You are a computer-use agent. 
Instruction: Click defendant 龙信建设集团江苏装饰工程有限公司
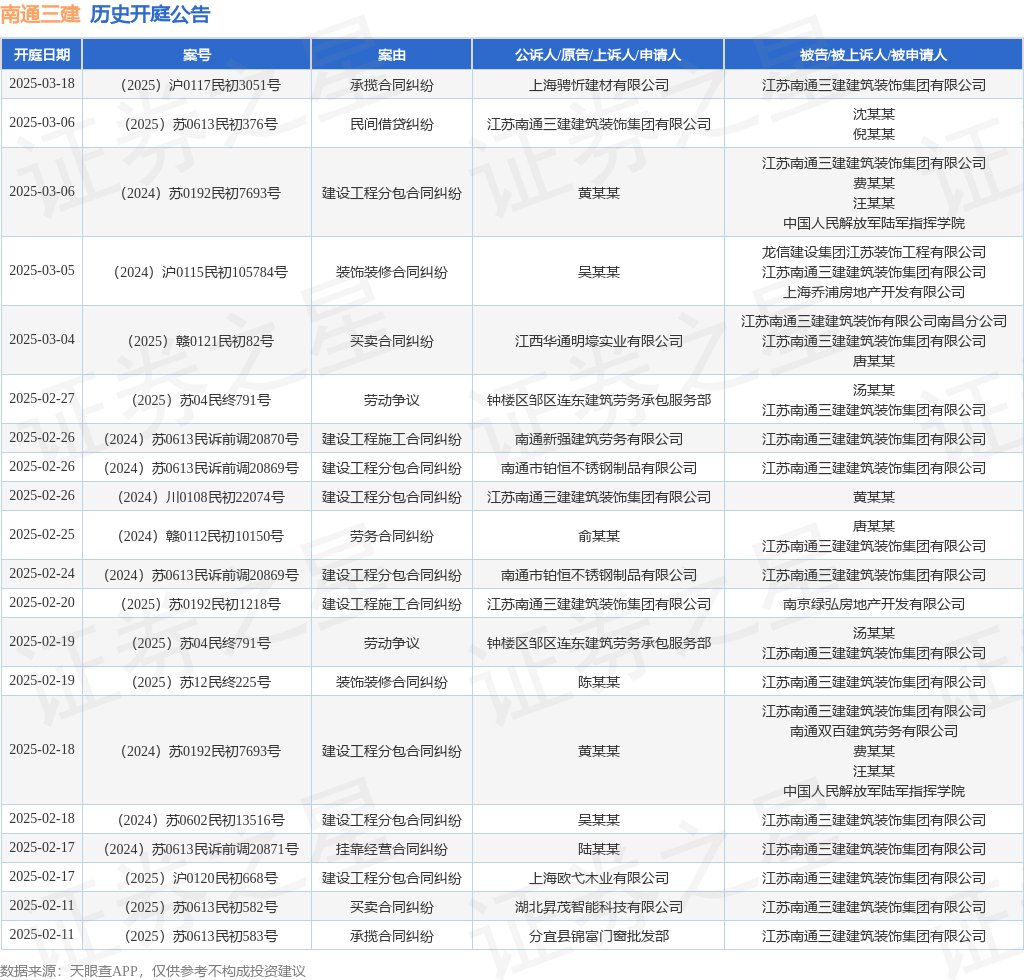pos(874,253)
